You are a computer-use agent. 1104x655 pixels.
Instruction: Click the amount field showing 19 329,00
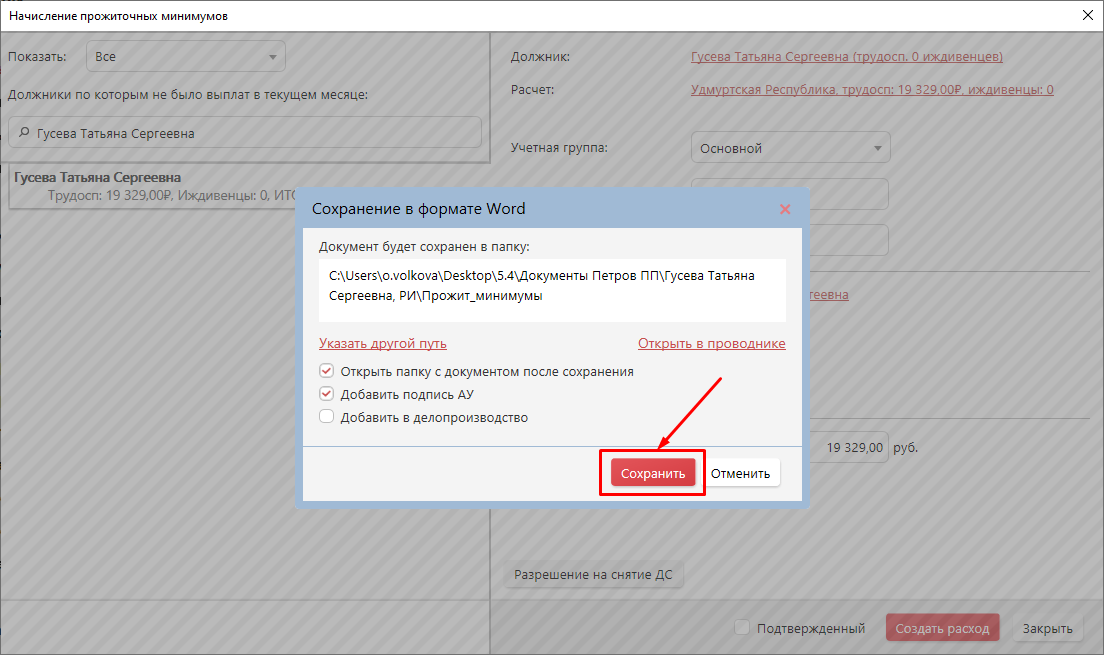pyautogui.click(x=850, y=448)
